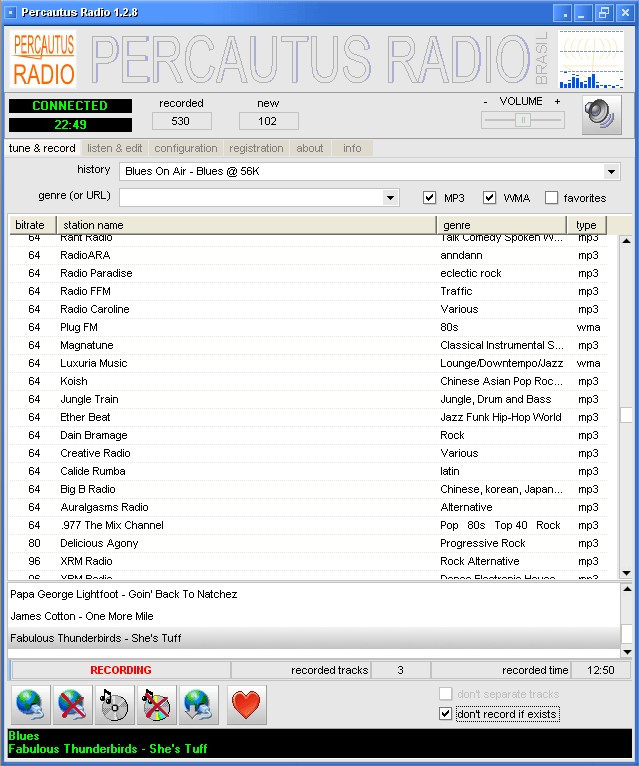Viewport: 639px width, 766px height.
Task: Click the title bar system menu icon
Action: coord(12,12)
